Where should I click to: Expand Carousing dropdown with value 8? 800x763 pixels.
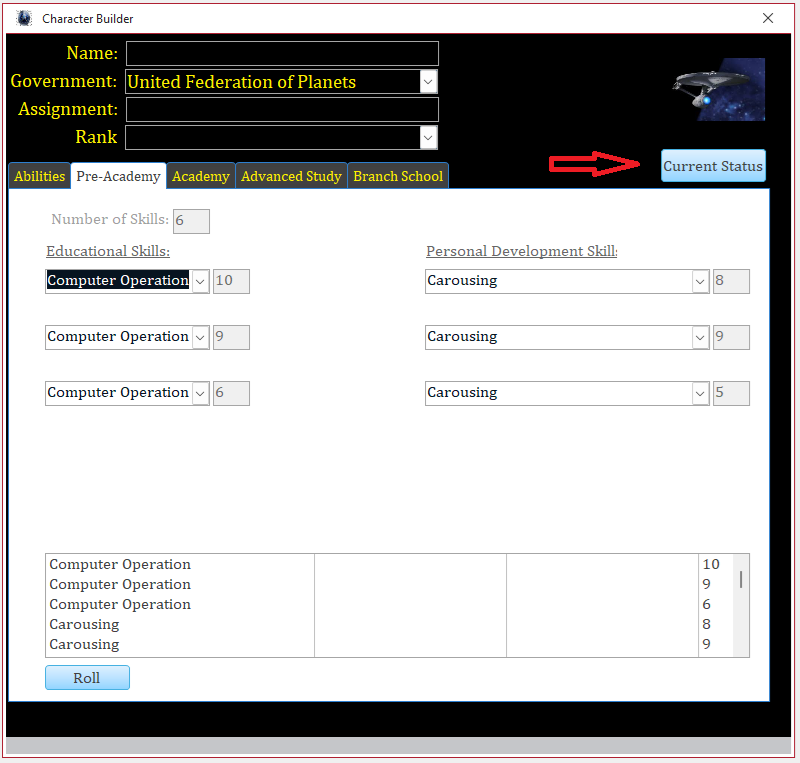click(700, 281)
